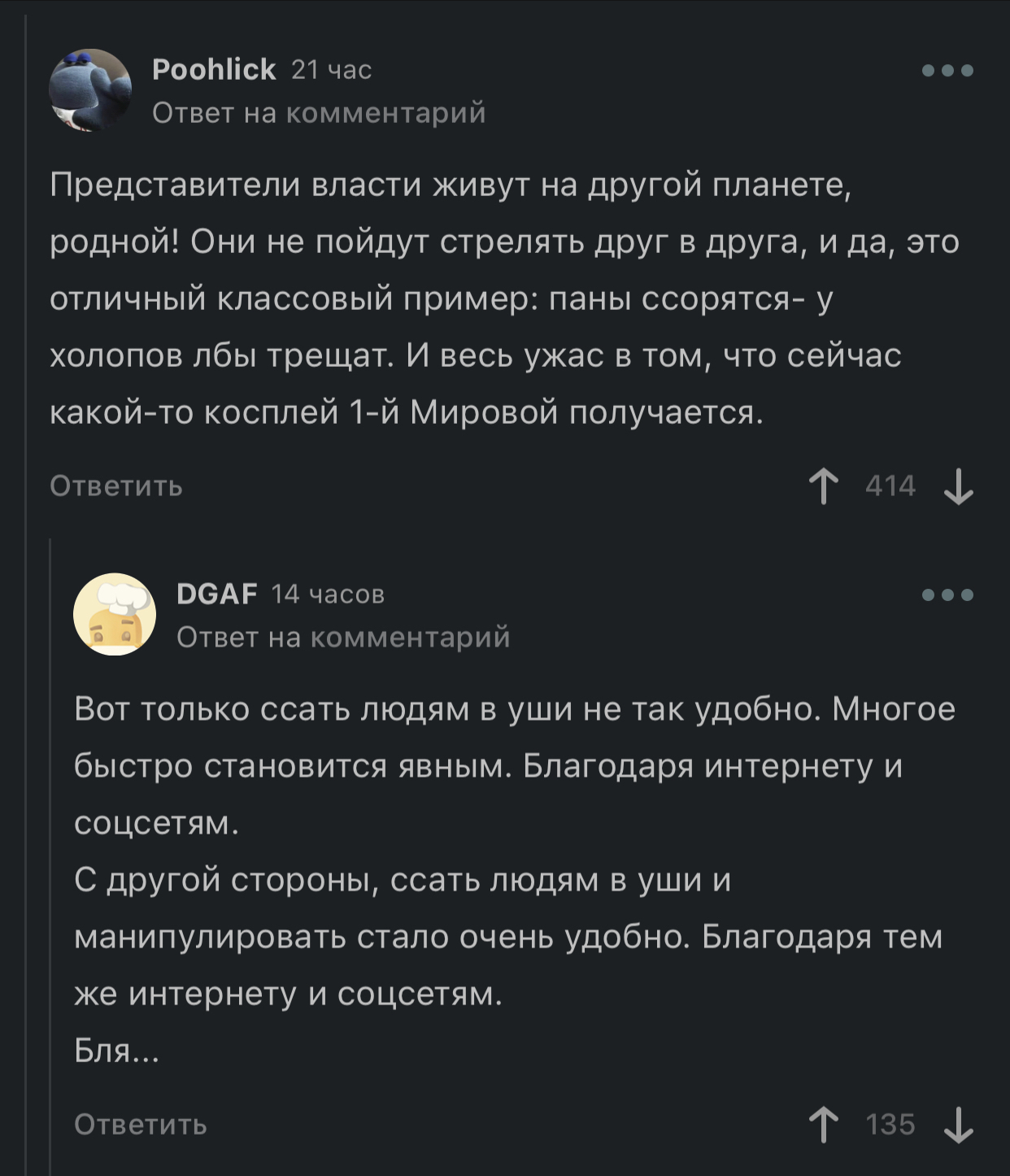Open three-dot menu on Poohlick's comment
This screenshot has width=1010, height=1176.
[947, 71]
